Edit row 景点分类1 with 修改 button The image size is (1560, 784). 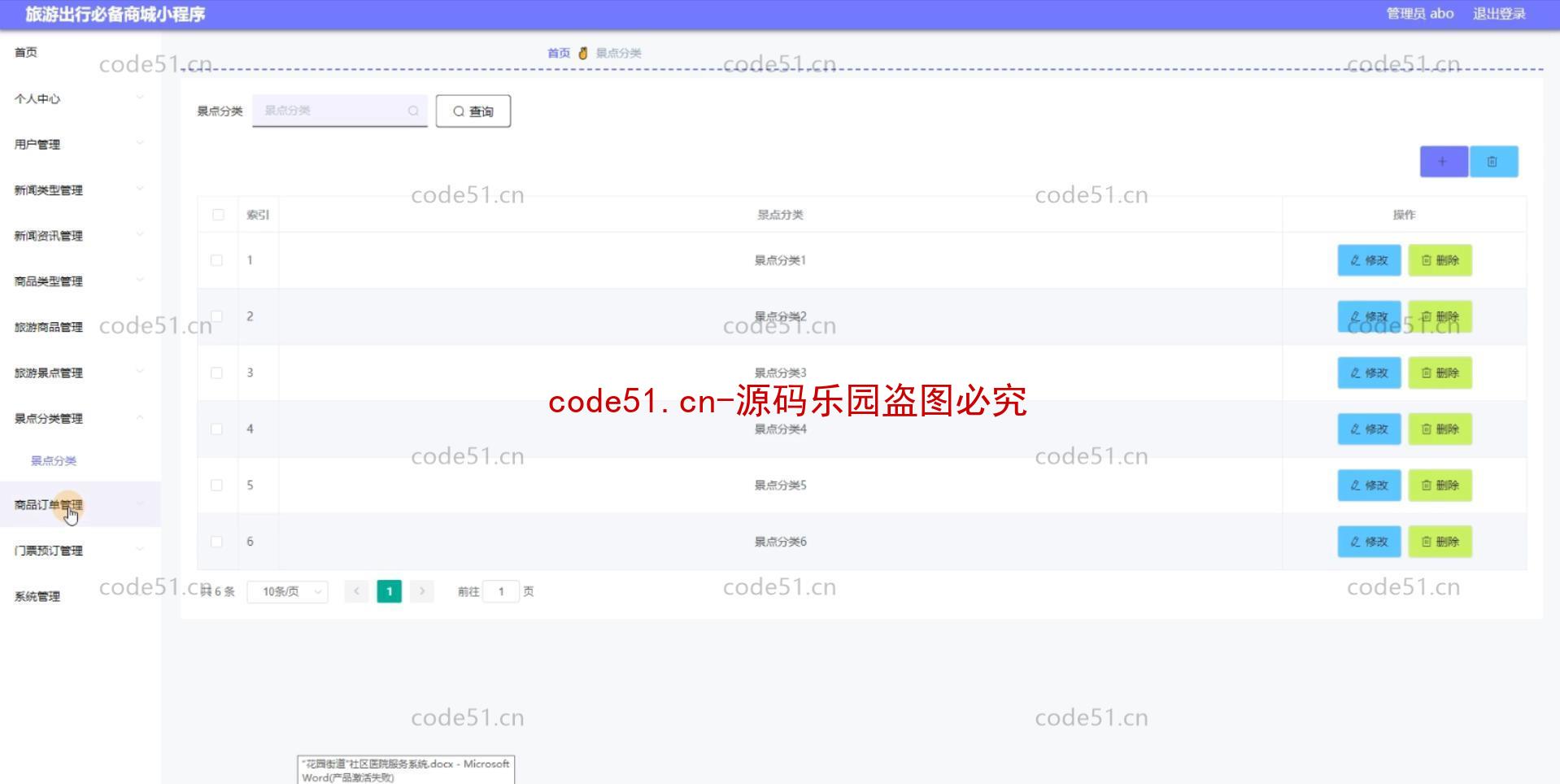pos(1369,260)
